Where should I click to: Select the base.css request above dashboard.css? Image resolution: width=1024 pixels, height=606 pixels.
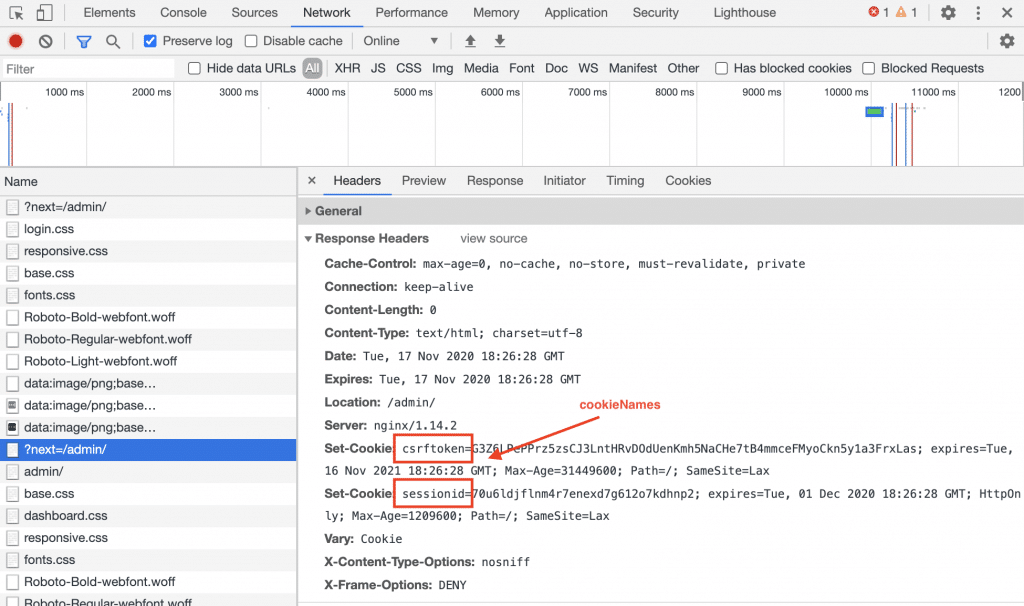(x=148, y=494)
